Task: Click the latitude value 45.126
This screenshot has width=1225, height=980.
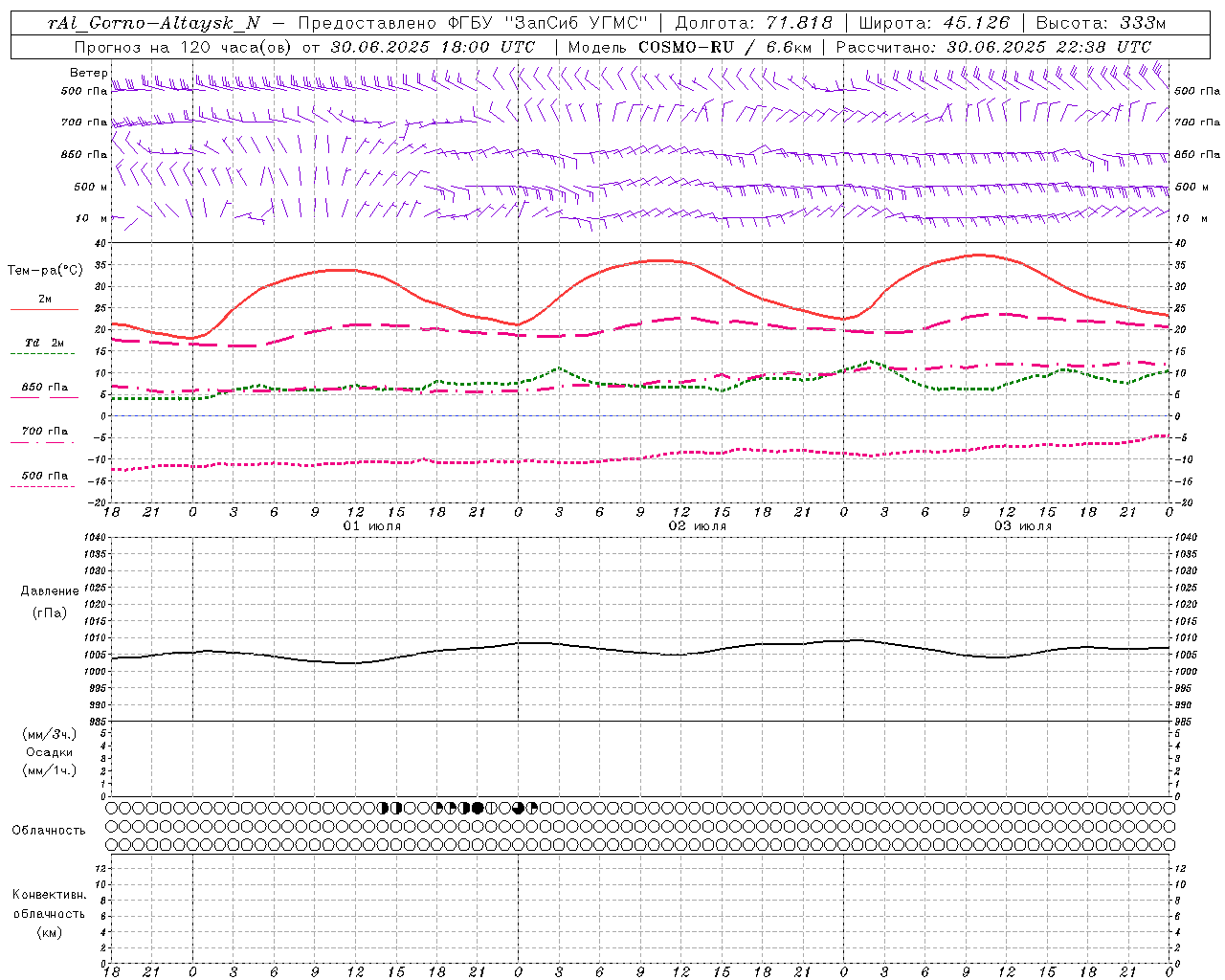Action: click(976, 22)
